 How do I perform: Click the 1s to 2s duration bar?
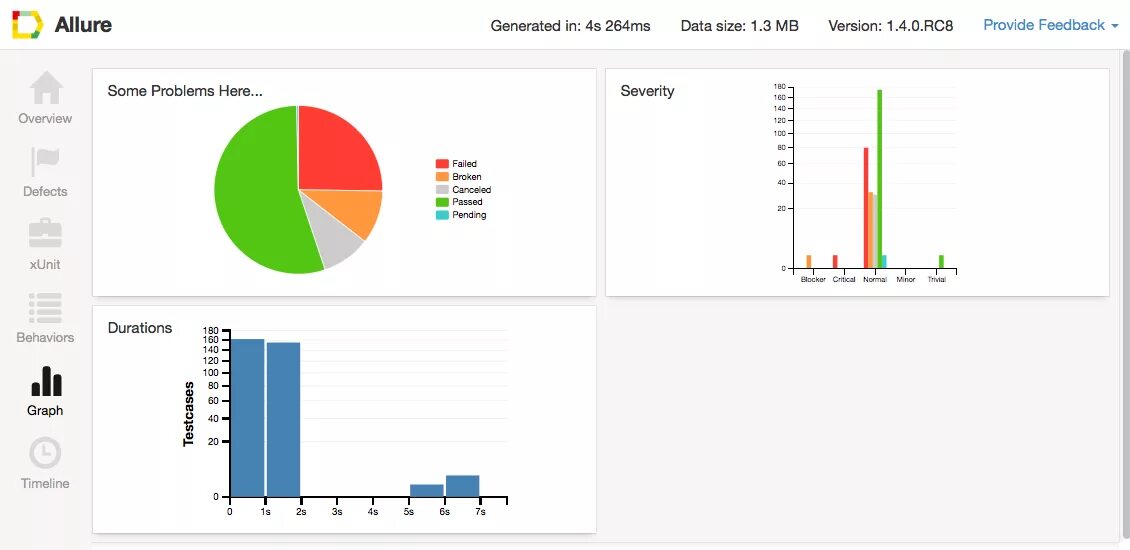(x=283, y=420)
